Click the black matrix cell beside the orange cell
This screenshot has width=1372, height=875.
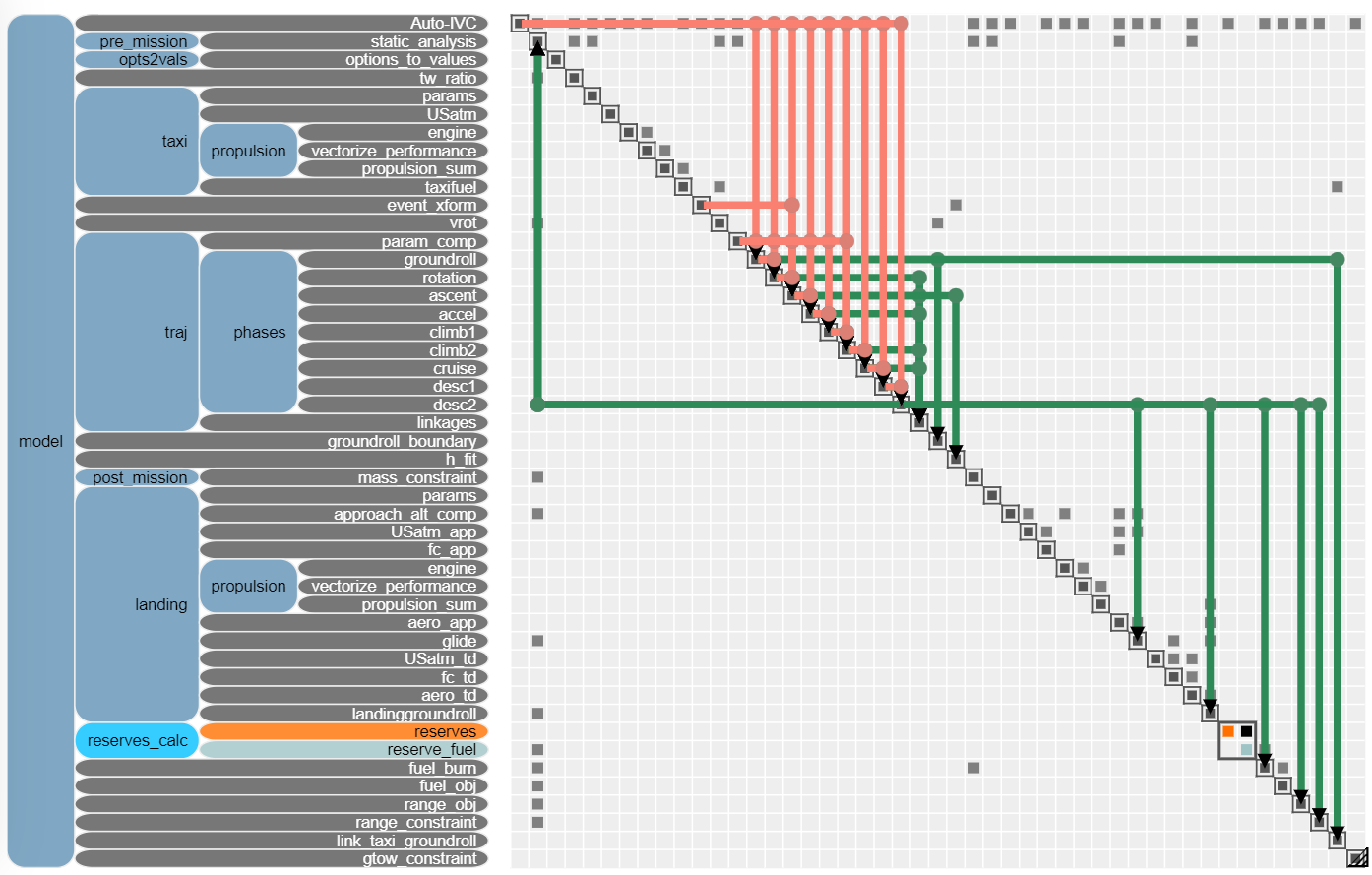coord(1246,731)
